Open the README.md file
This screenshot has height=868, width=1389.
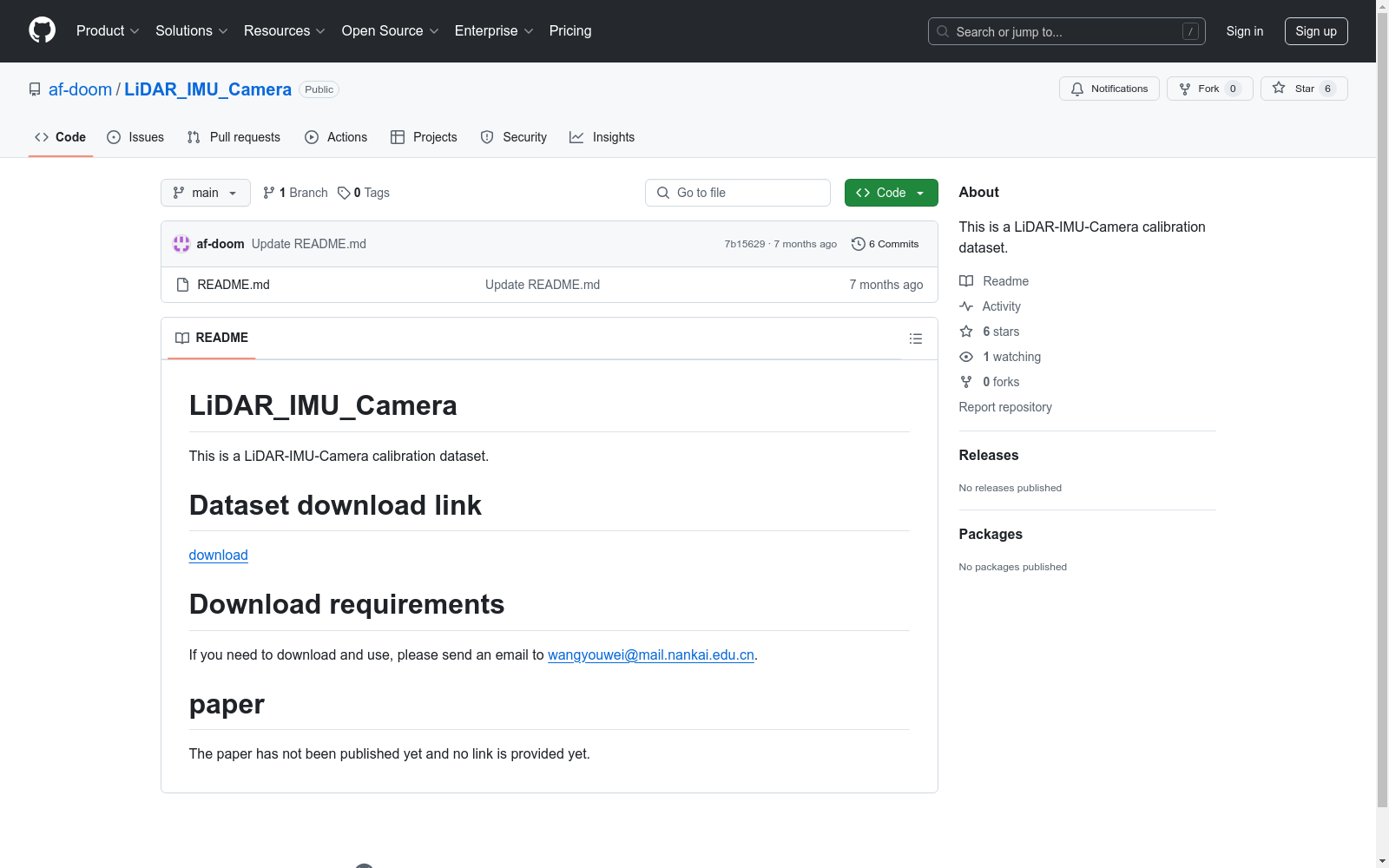point(234,285)
